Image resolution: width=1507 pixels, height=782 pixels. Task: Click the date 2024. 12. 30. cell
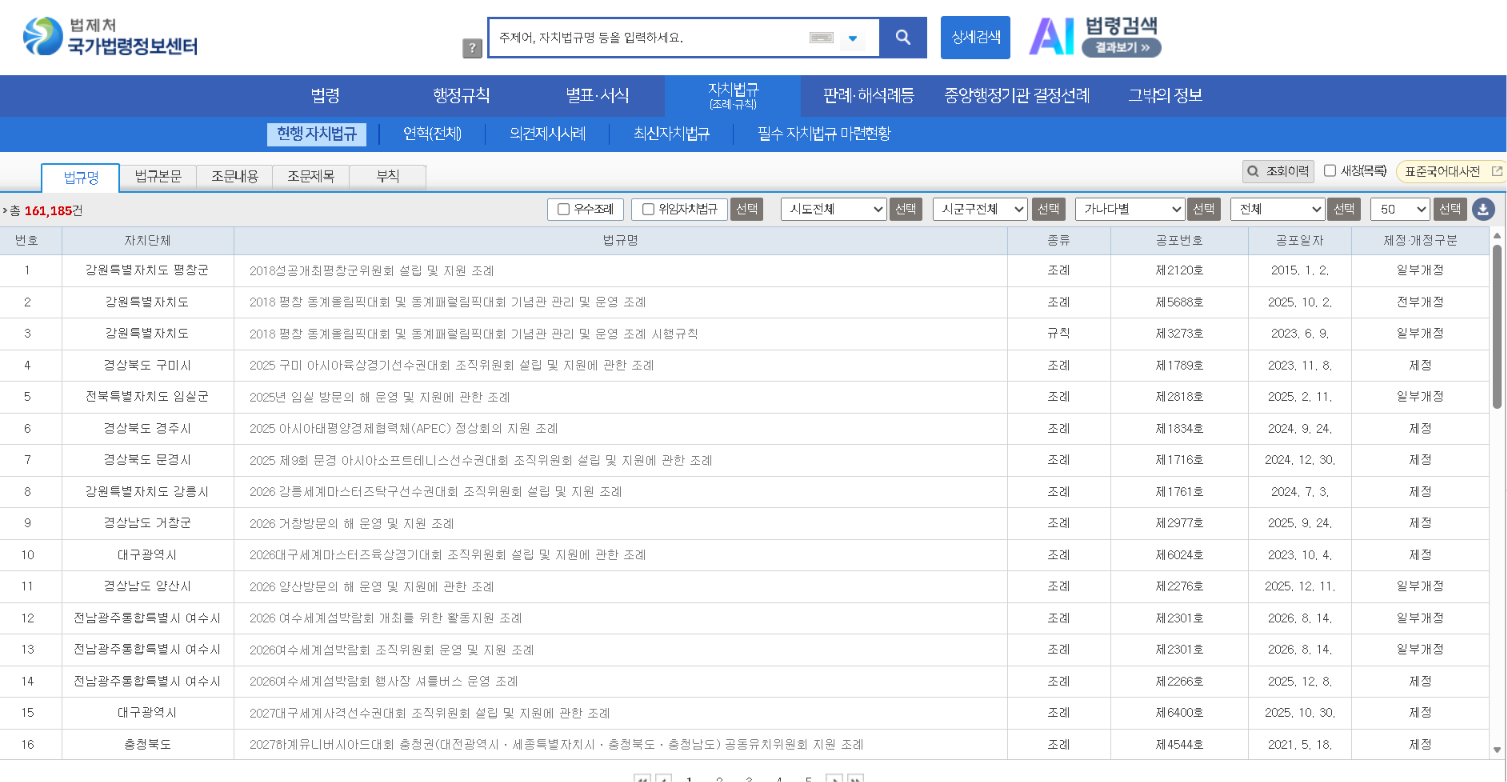pos(1299,460)
